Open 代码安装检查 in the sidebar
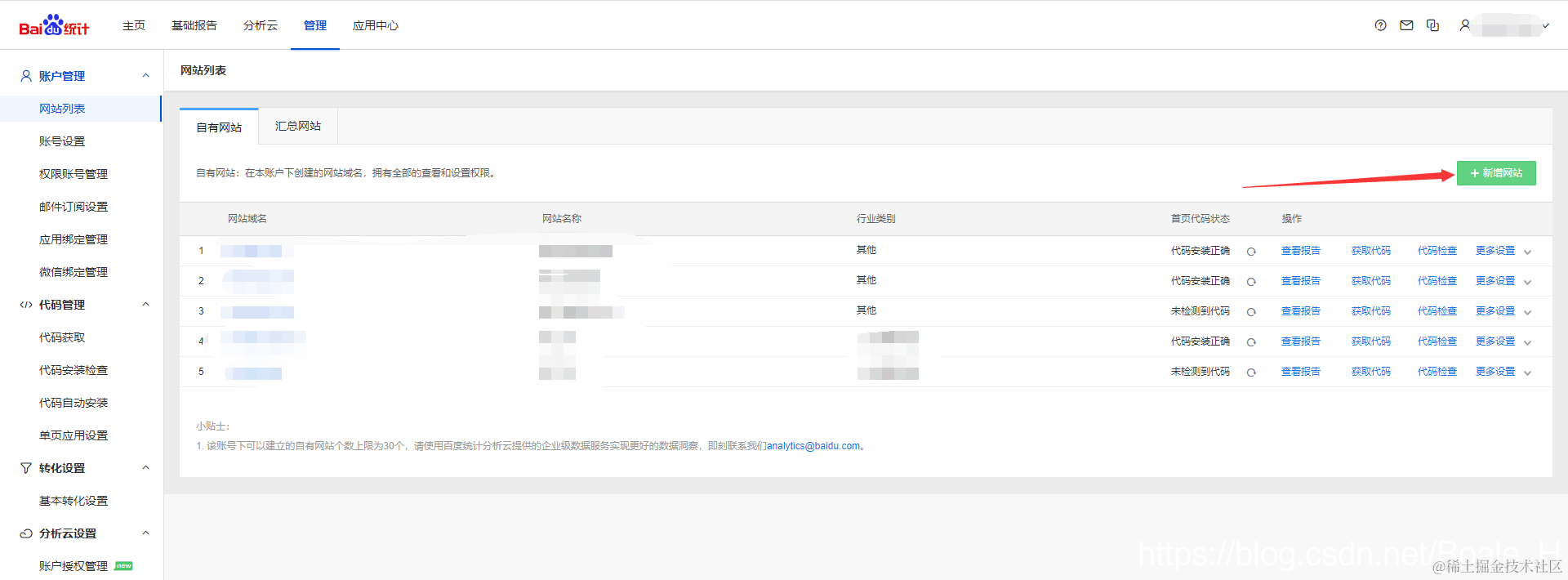1568x580 pixels. tap(73, 370)
